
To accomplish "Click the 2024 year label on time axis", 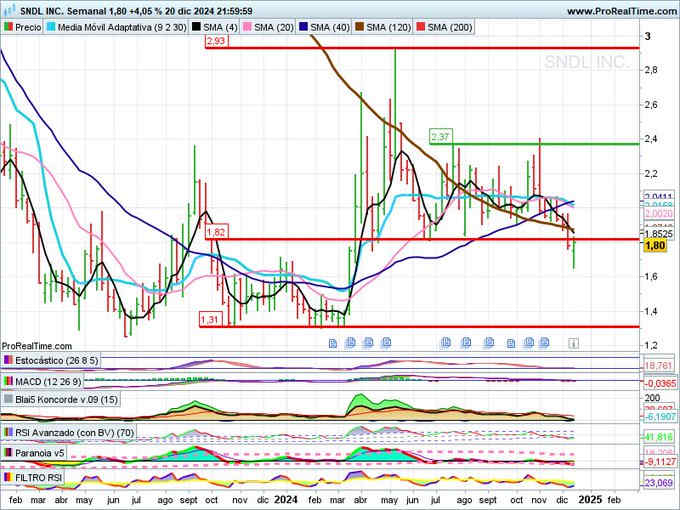I will pos(285,500).
